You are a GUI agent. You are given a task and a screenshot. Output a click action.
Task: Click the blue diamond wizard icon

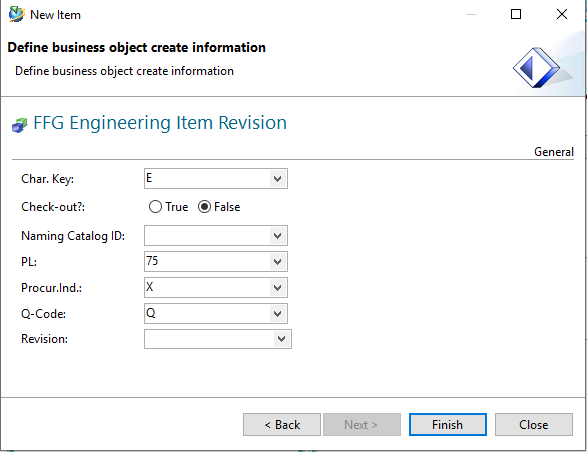pyautogui.click(x=536, y=68)
